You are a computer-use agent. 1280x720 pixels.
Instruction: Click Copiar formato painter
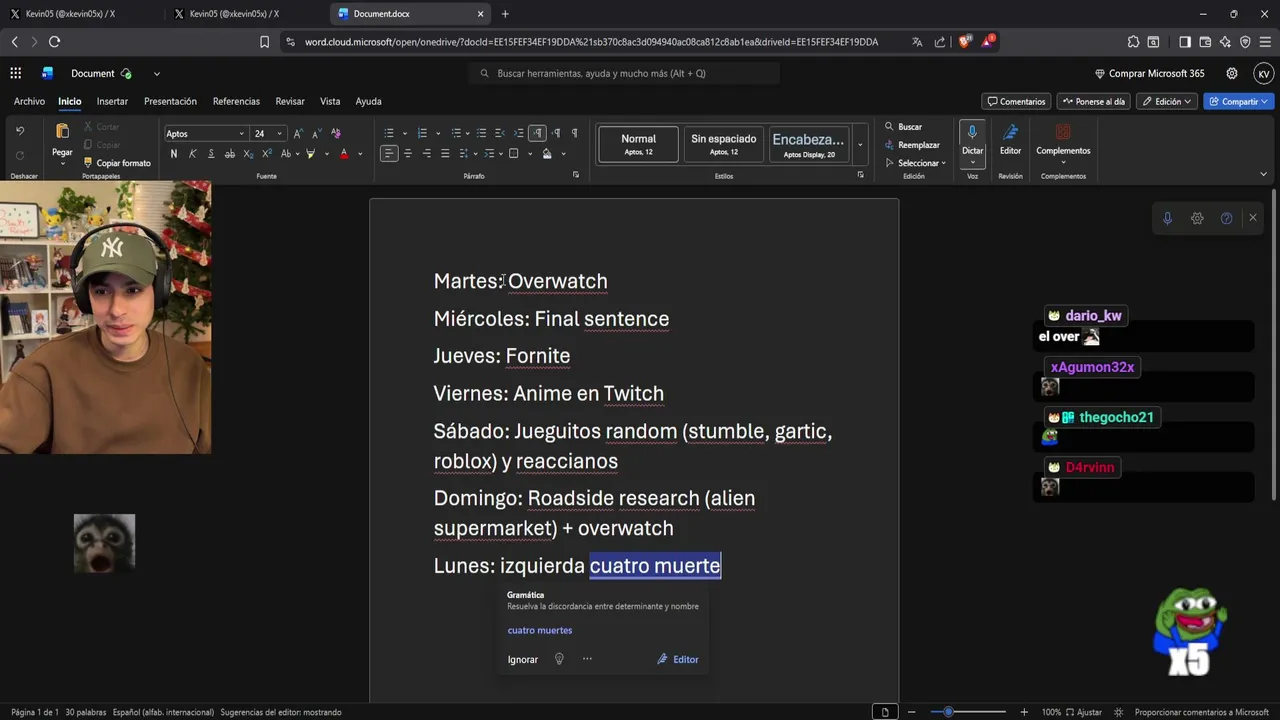click(x=117, y=163)
